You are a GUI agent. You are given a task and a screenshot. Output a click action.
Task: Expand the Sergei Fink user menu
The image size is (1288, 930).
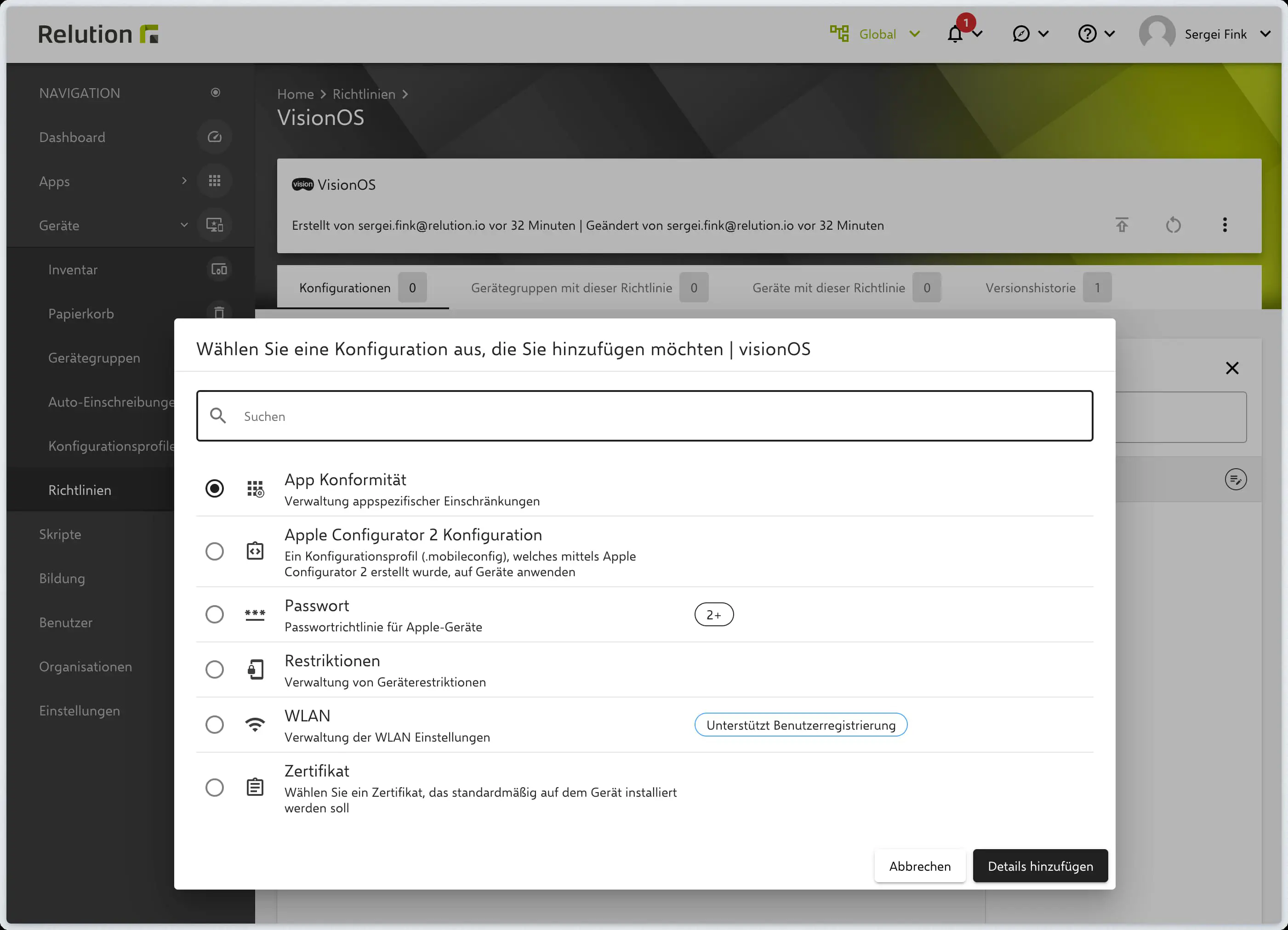pos(1215,34)
